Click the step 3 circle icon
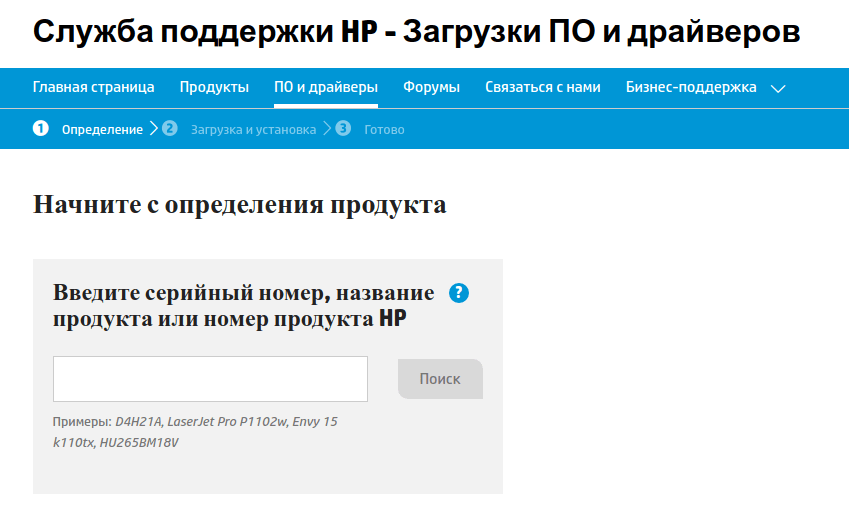The image size is (849, 513). coord(343,129)
